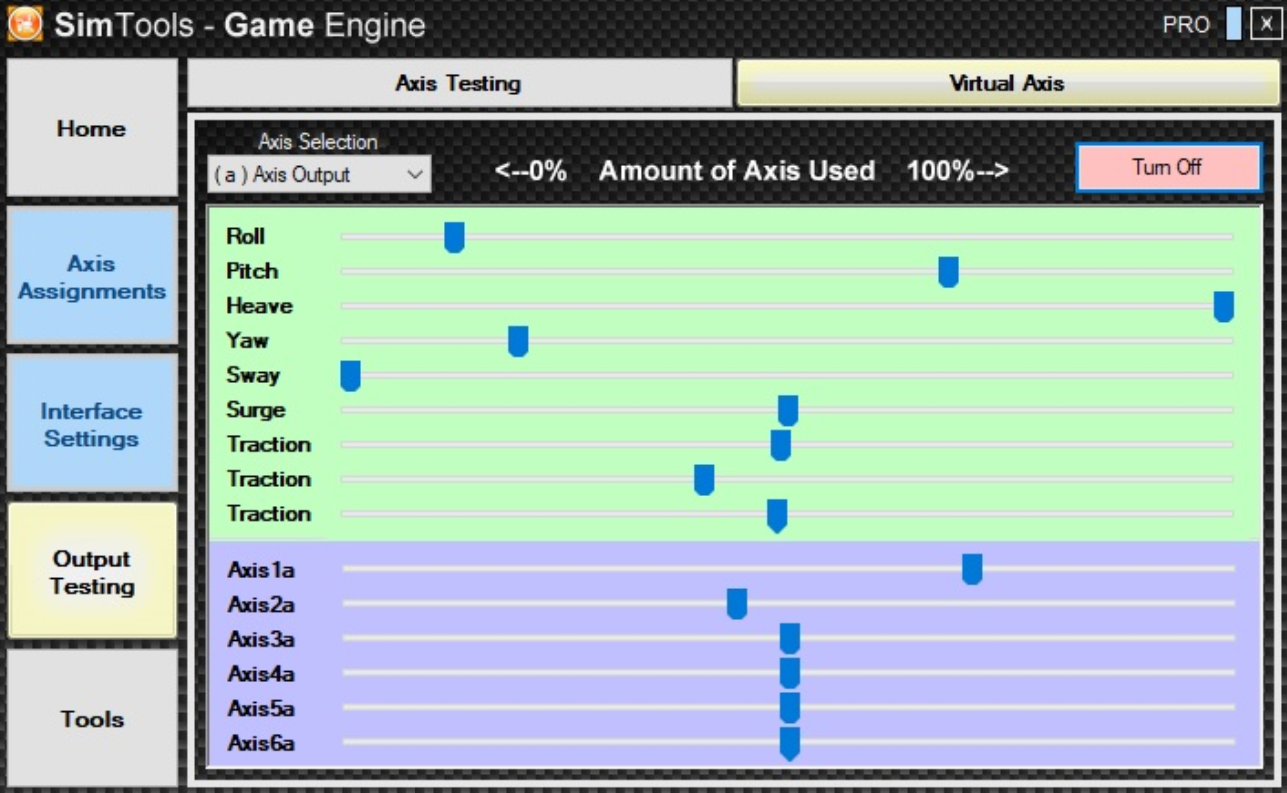The image size is (1287, 793).
Task: Go to Axis Assignments
Action: tap(92, 277)
